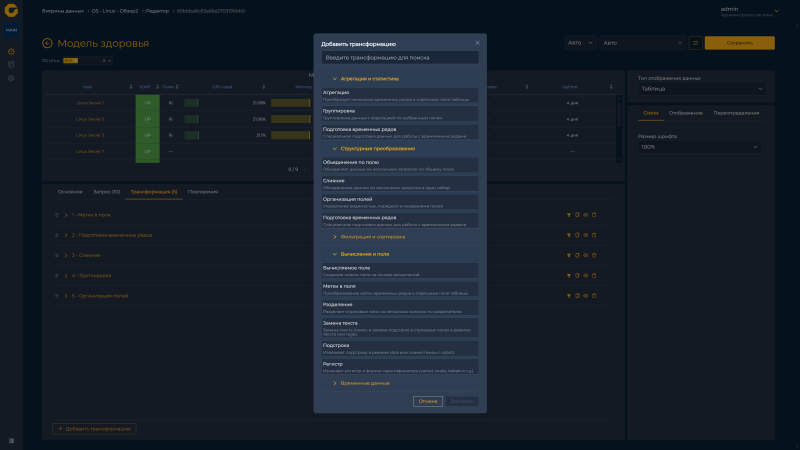The width and height of the screenshot is (800, 450).
Task: Grab the drag handle of 1 - Метки в поля
Action: [57, 215]
